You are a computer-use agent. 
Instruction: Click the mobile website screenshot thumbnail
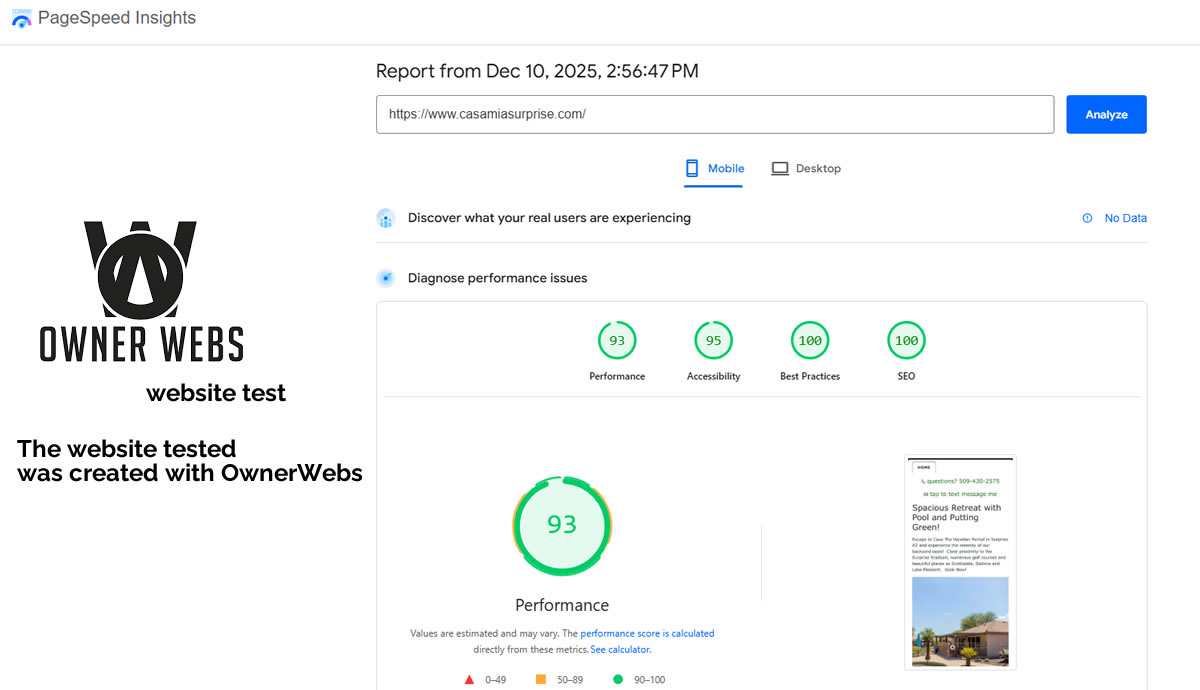[x=960, y=562]
